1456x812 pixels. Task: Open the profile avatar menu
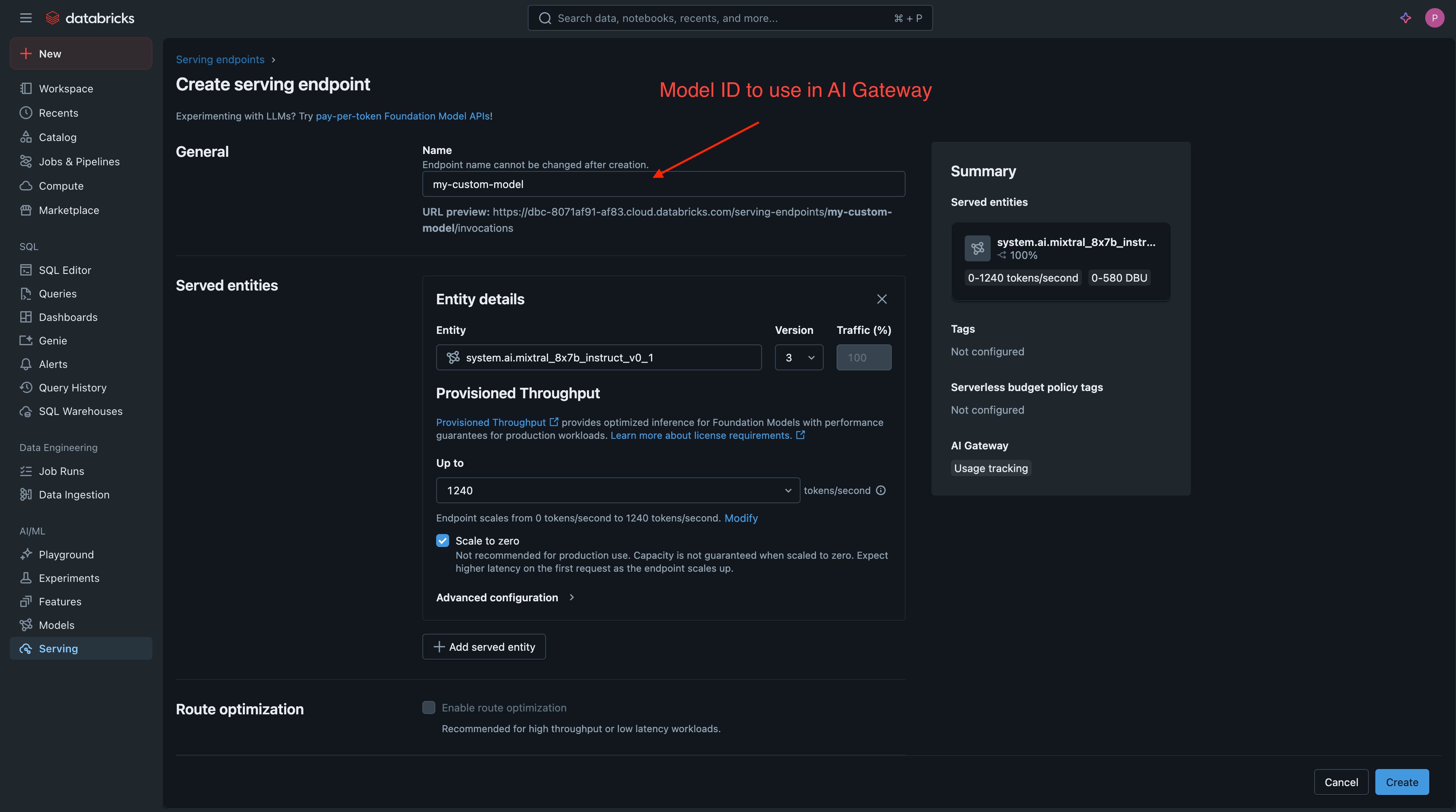(x=1435, y=17)
